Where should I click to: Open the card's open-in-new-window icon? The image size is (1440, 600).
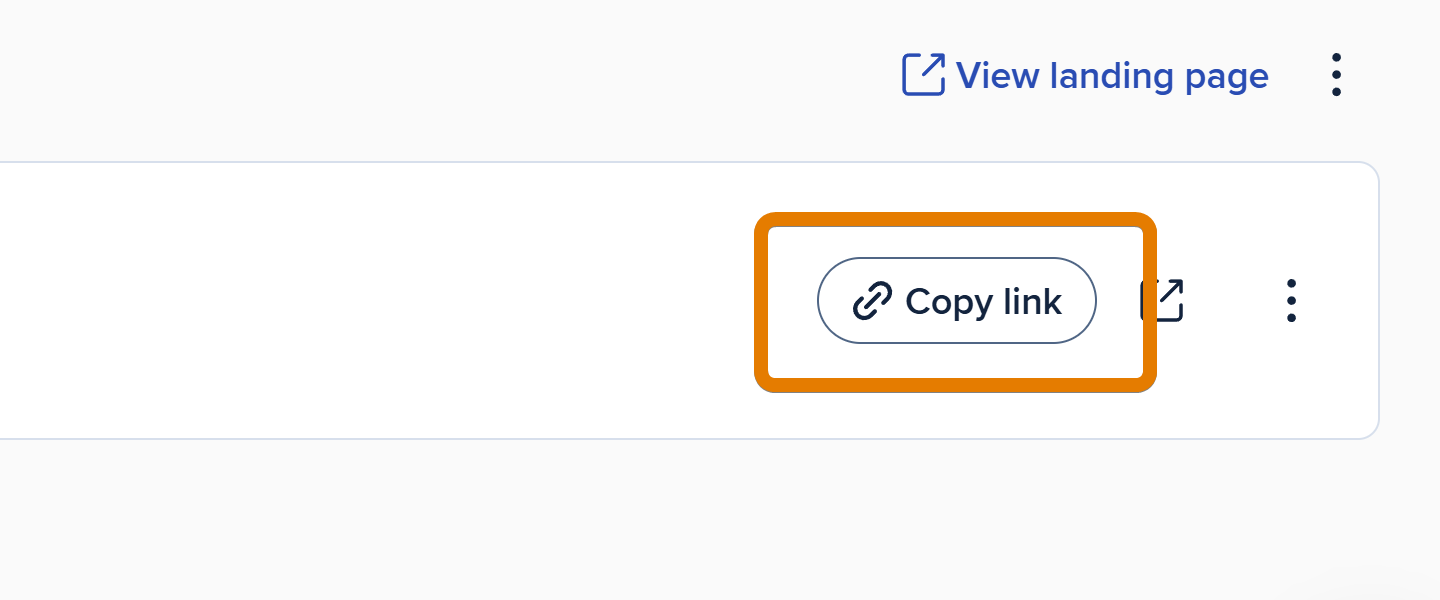[x=1163, y=300]
